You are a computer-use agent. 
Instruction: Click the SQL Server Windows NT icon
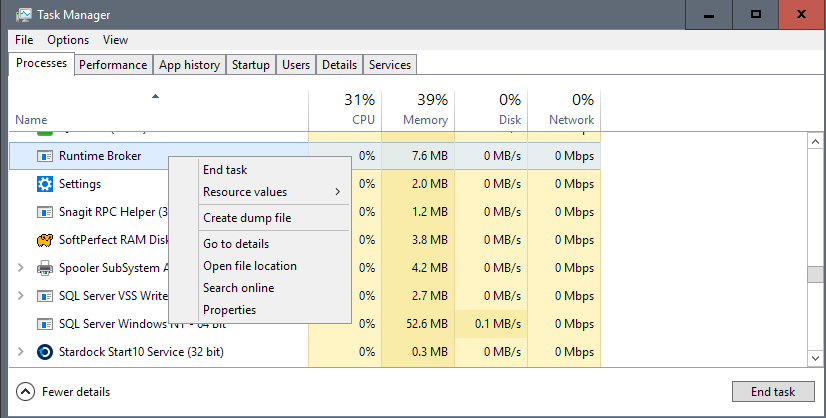tap(45, 324)
